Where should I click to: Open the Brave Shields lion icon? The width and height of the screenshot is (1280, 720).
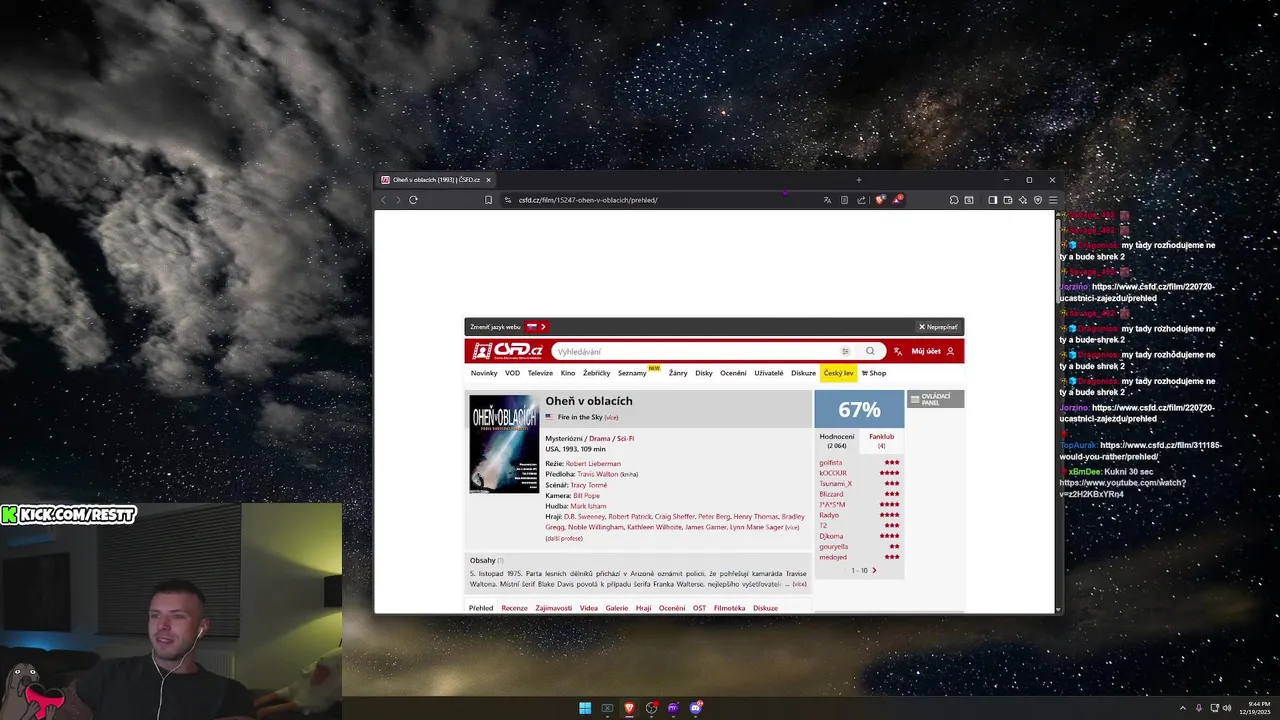click(x=880, y=200)
